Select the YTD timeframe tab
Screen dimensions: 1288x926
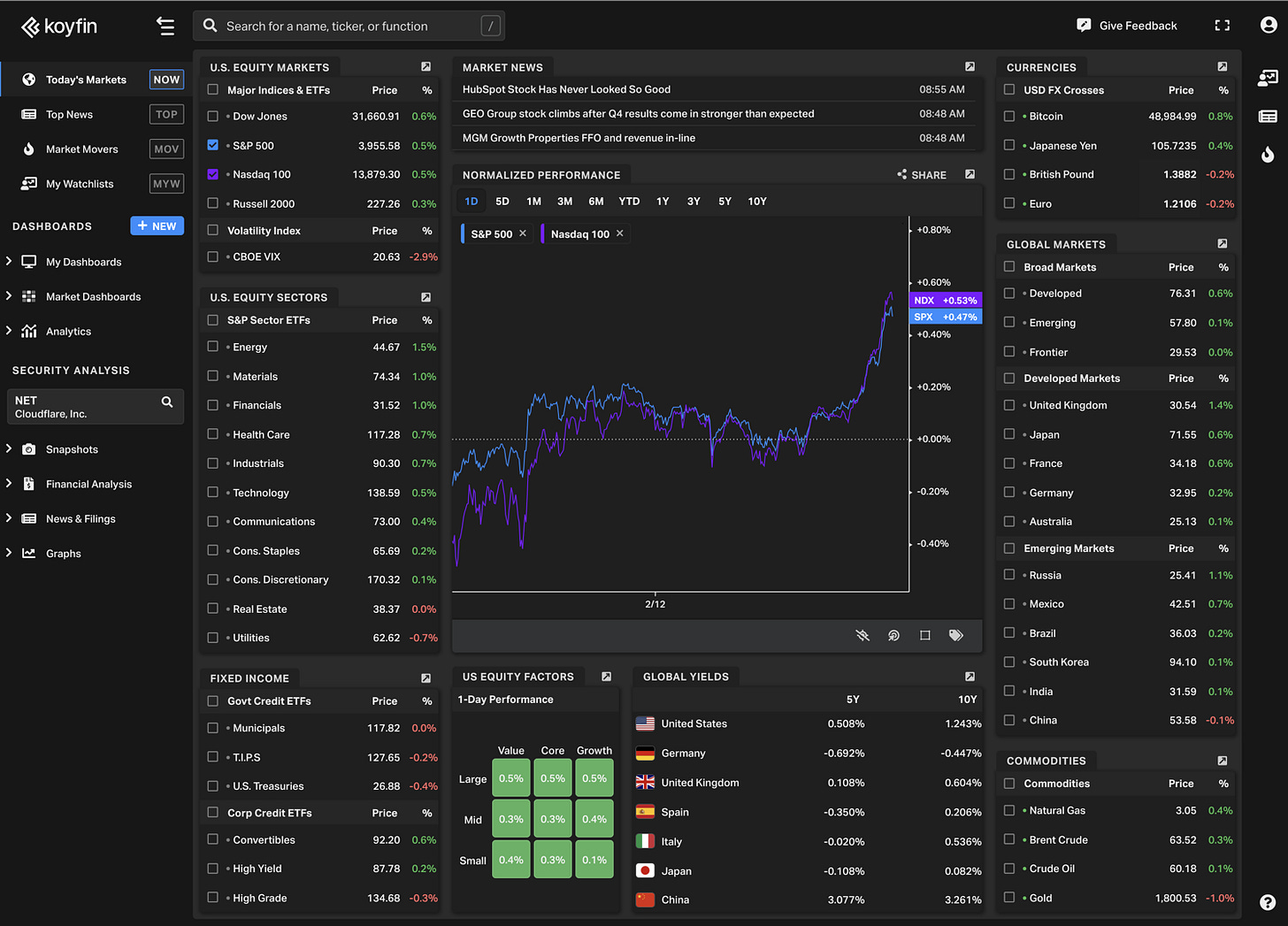[x=629, y=202]
